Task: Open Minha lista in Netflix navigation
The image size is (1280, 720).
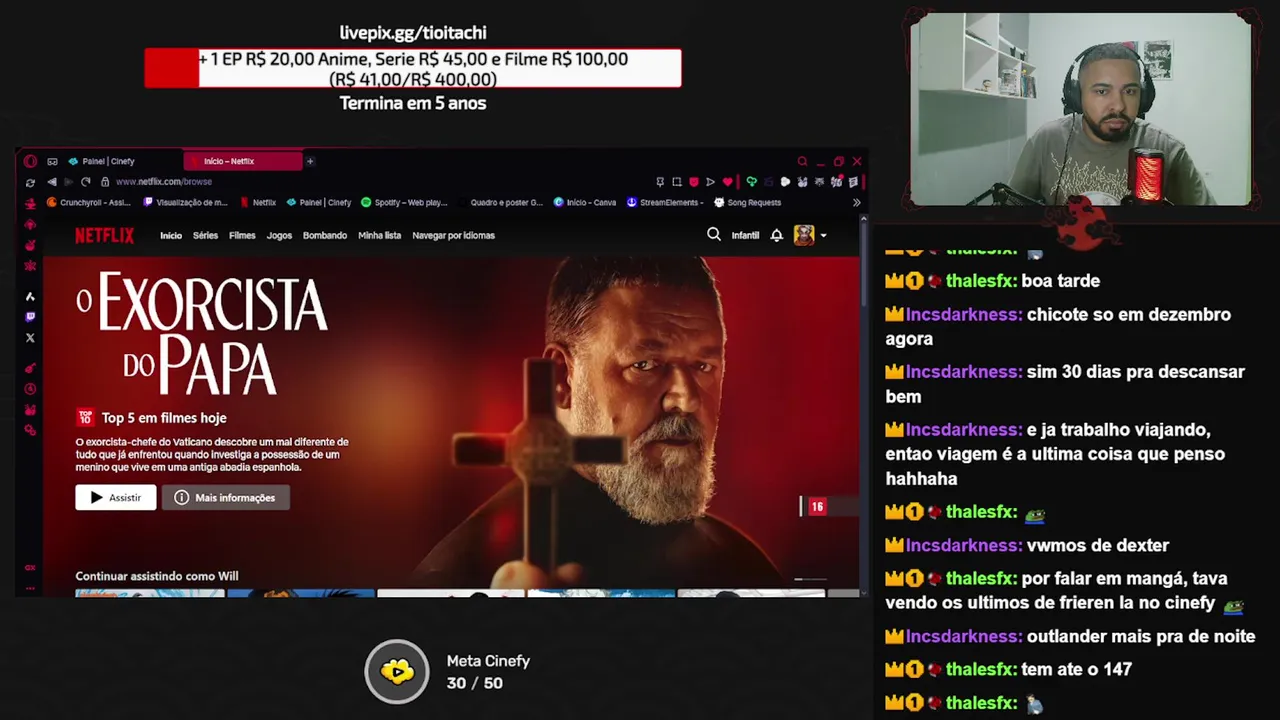Action: (379, 235)
